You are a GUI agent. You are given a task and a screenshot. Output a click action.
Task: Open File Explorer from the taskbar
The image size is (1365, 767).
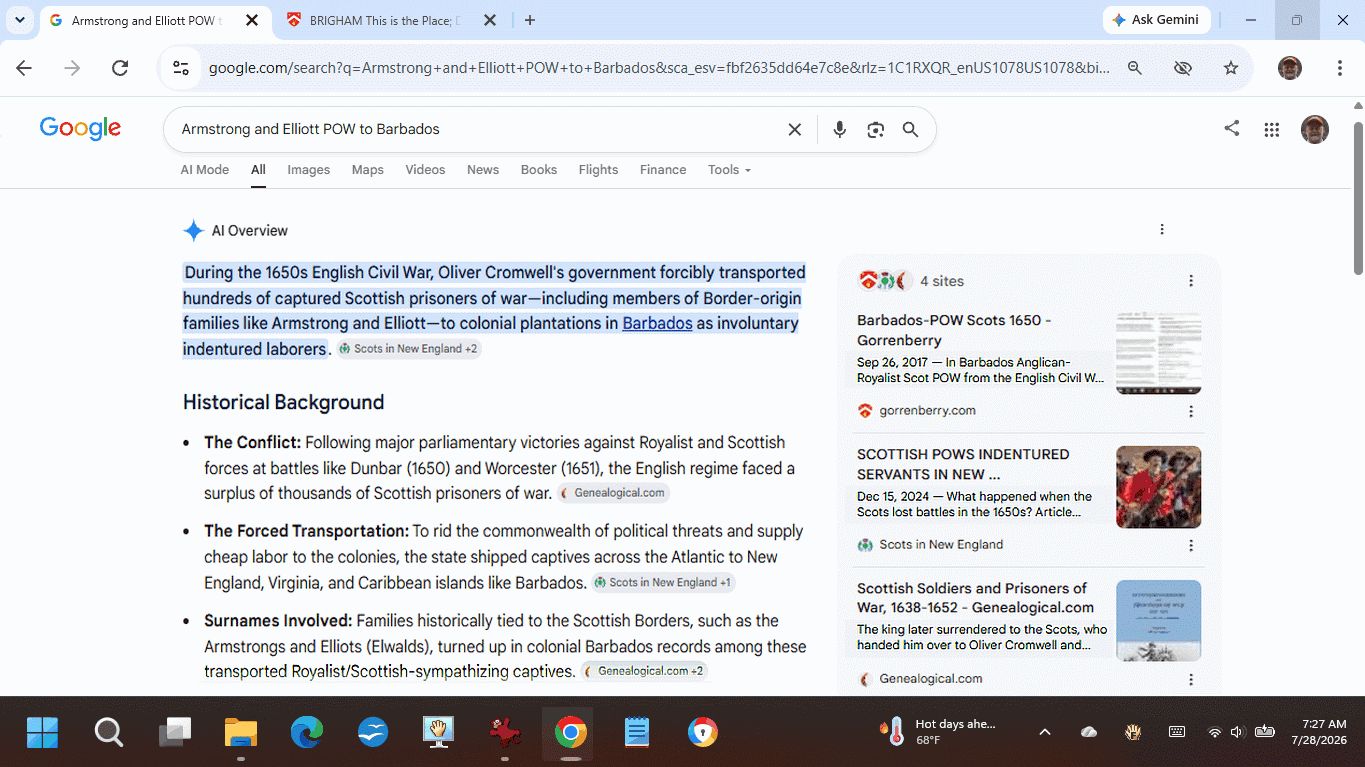pyautogui.click(x=241, y=733)
